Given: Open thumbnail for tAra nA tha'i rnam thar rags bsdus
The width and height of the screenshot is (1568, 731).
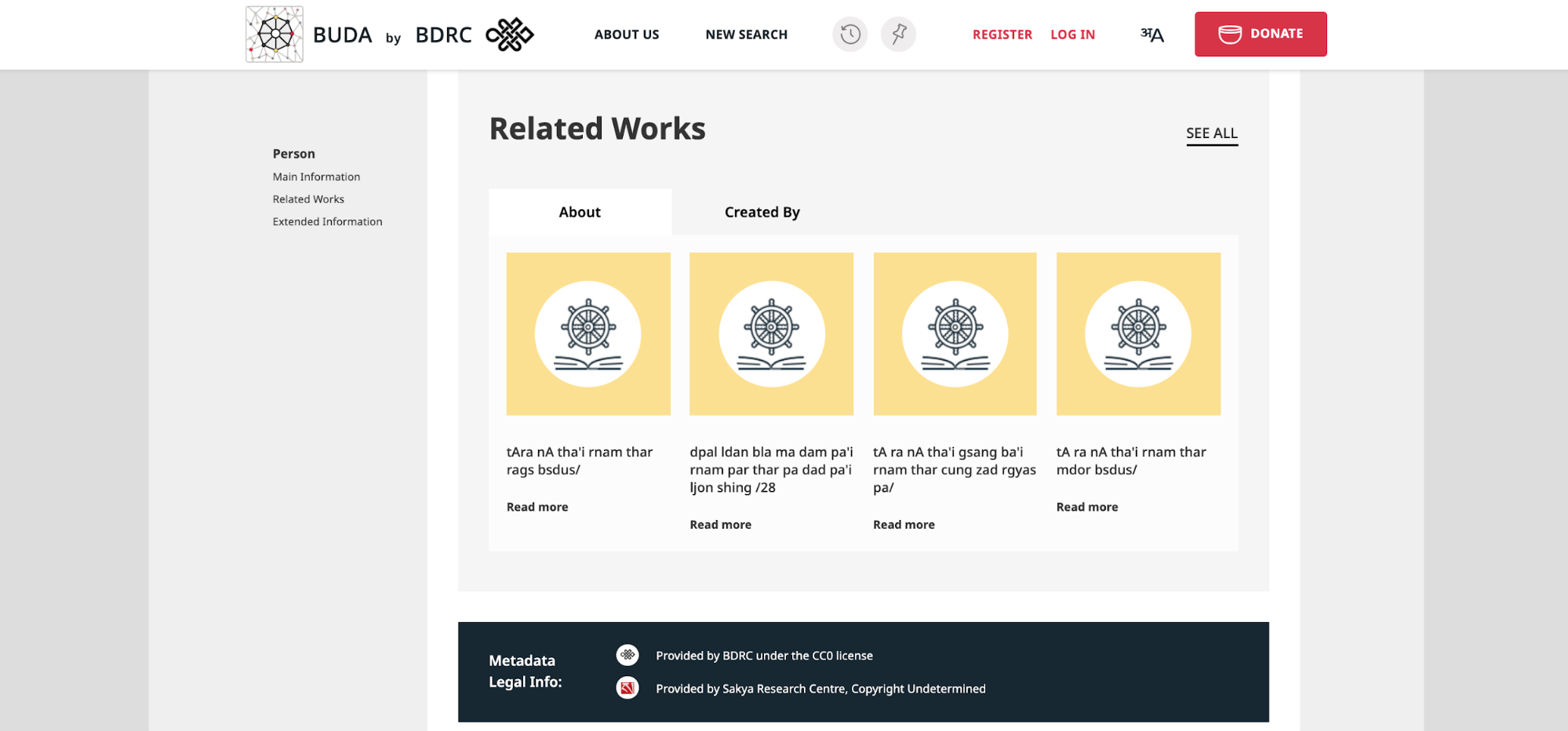Looking at the screenshot, I should coord(588,334).
